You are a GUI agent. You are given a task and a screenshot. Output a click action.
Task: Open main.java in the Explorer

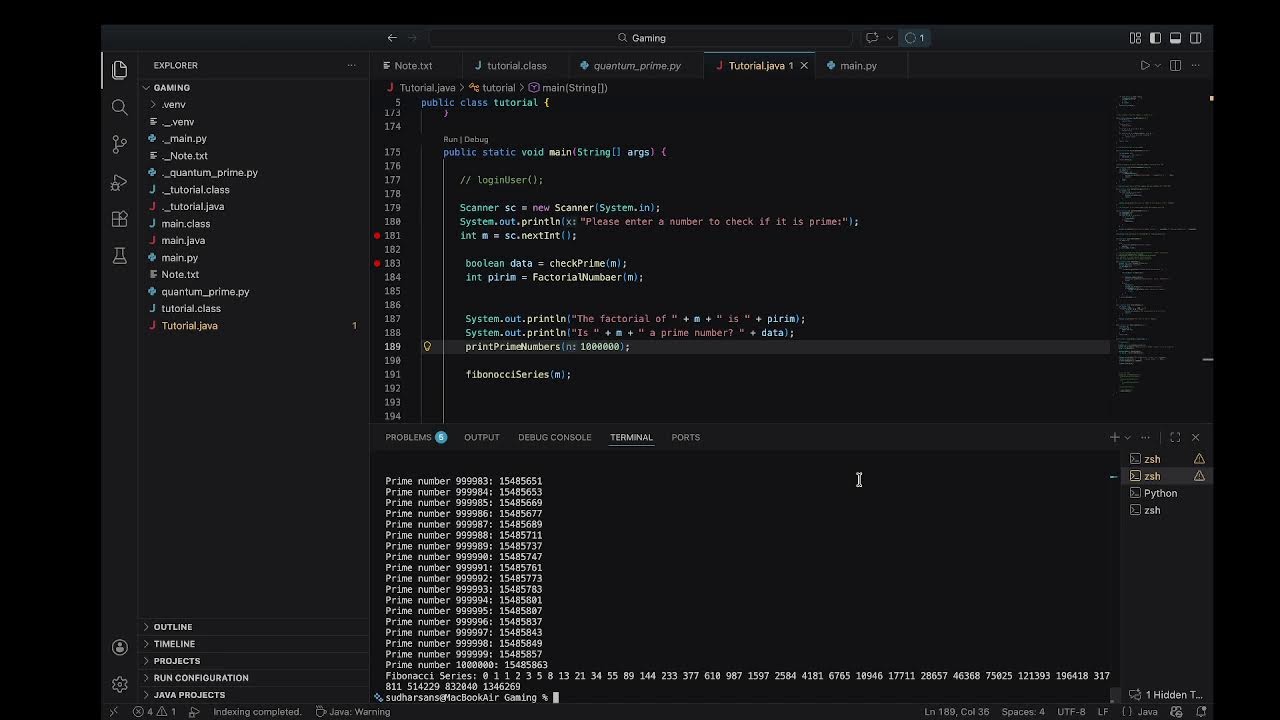[x=255, y=241]
